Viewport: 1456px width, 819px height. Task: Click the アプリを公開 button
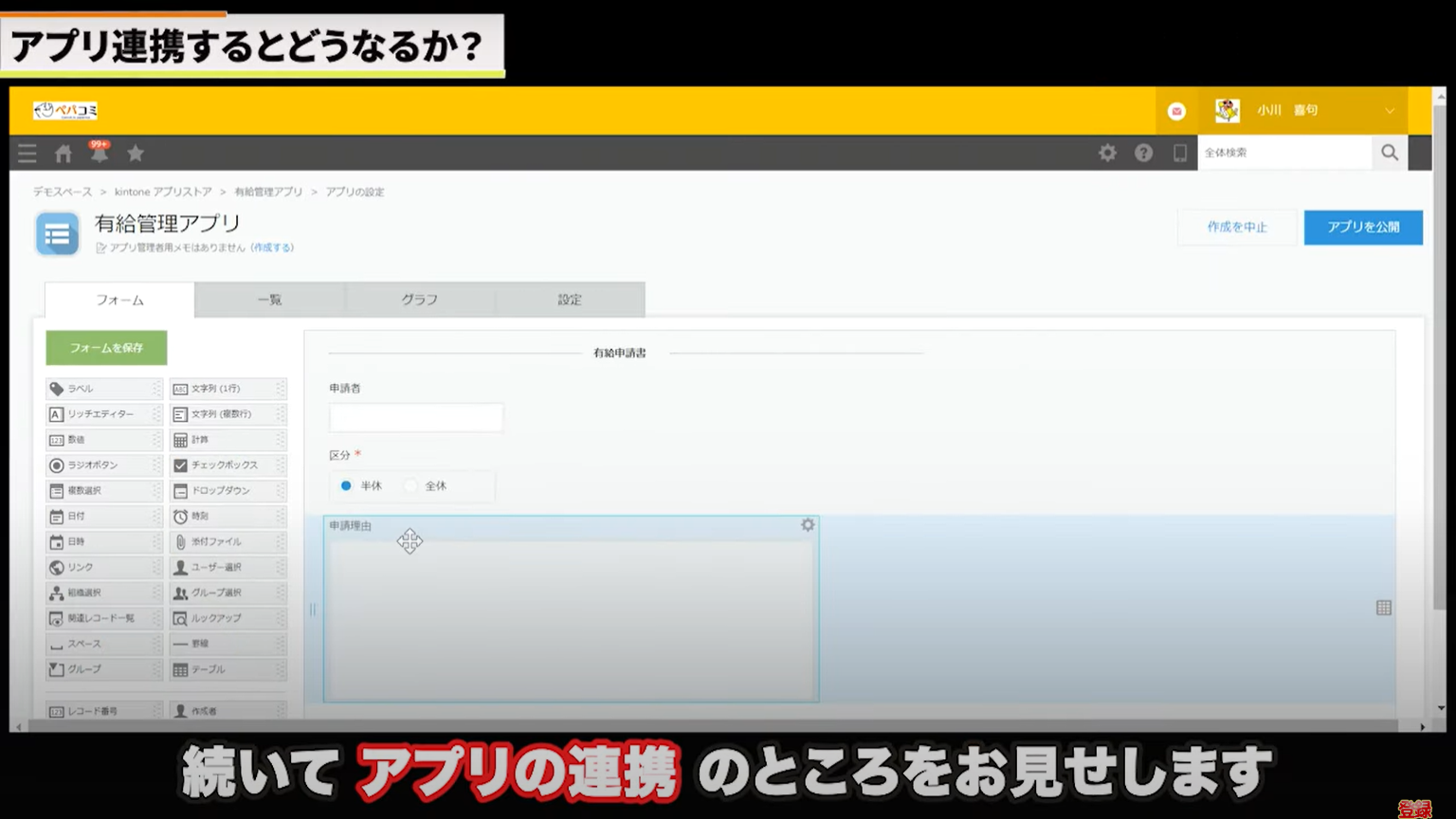pos(1363,227)
